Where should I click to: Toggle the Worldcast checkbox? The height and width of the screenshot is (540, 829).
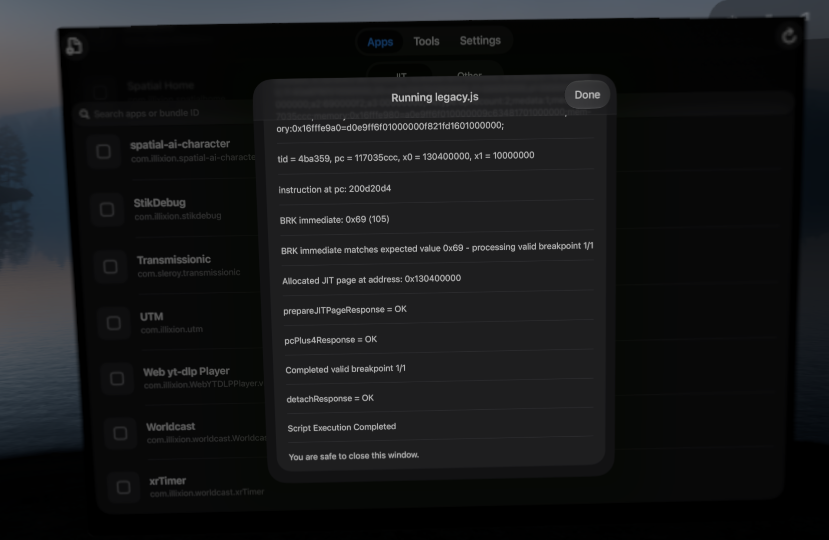tap(121, 434)
